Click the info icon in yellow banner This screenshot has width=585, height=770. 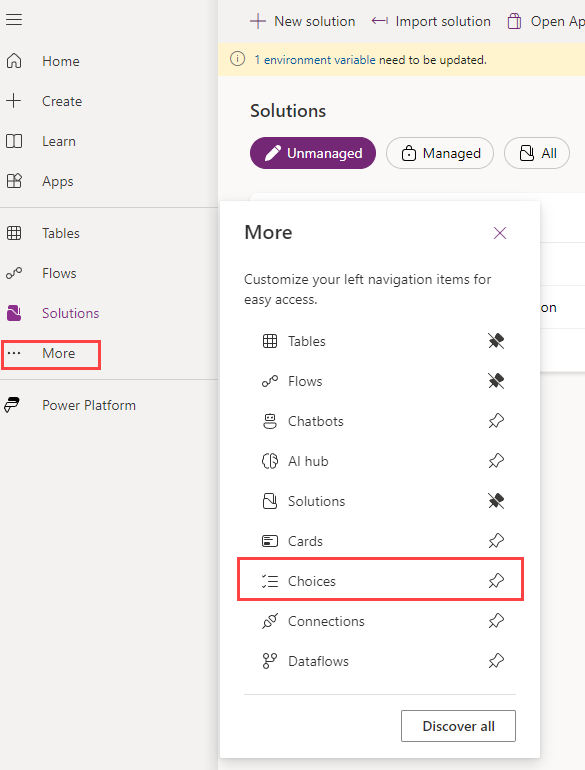[237, 59]
